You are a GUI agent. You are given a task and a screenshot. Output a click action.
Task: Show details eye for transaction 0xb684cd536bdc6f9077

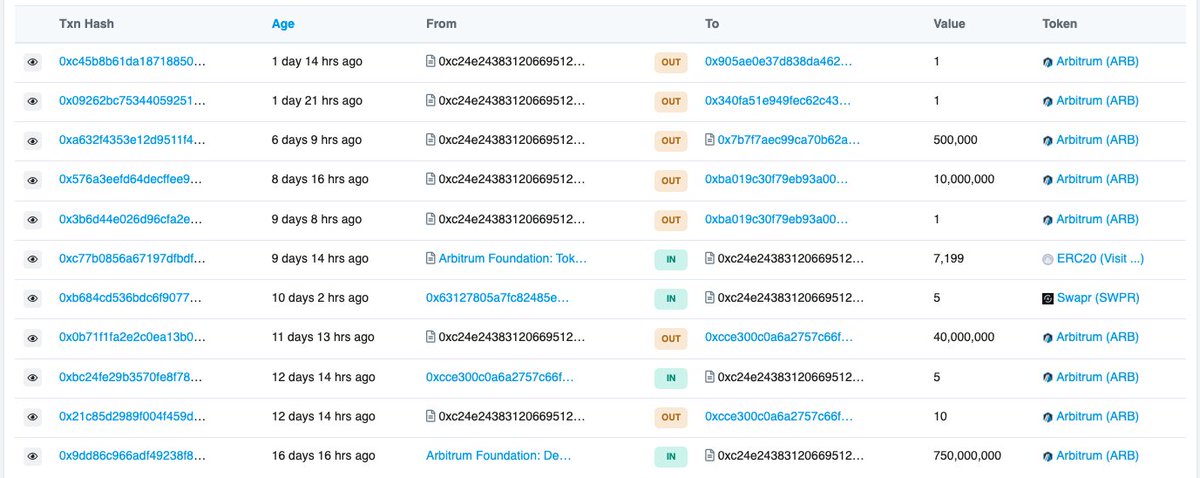pyautogui.click(x=32, y=298)
